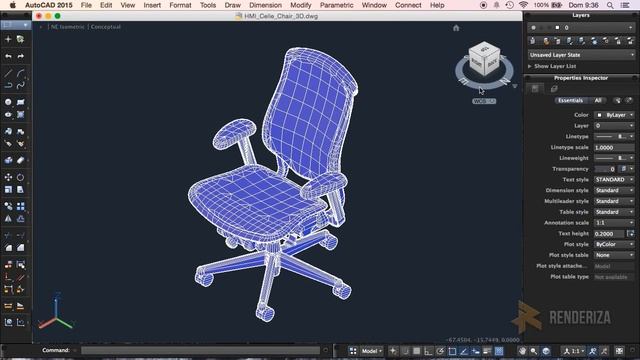The width and height of the screenshot is (640, 360).
Task: Toggle Grid display in the status bar
Action: tap(417, 351)
